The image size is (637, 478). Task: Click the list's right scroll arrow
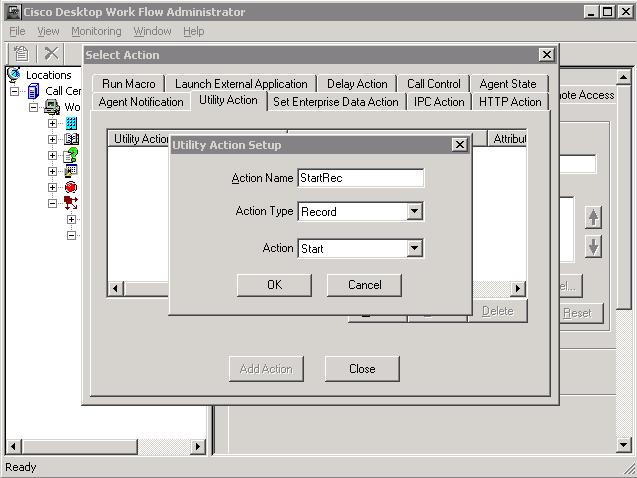[x=518, y=288]
